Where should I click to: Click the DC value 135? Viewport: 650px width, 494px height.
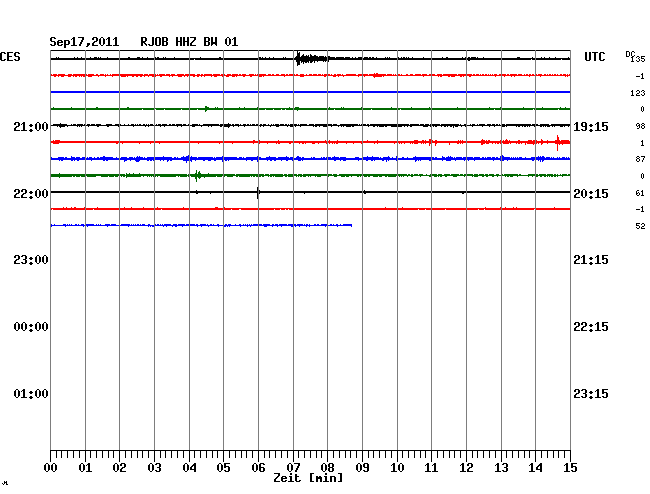(638, 59)
